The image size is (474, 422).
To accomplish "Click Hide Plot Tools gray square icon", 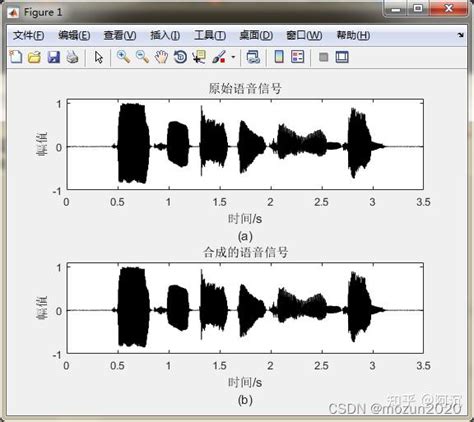I will tap(323, 57).
